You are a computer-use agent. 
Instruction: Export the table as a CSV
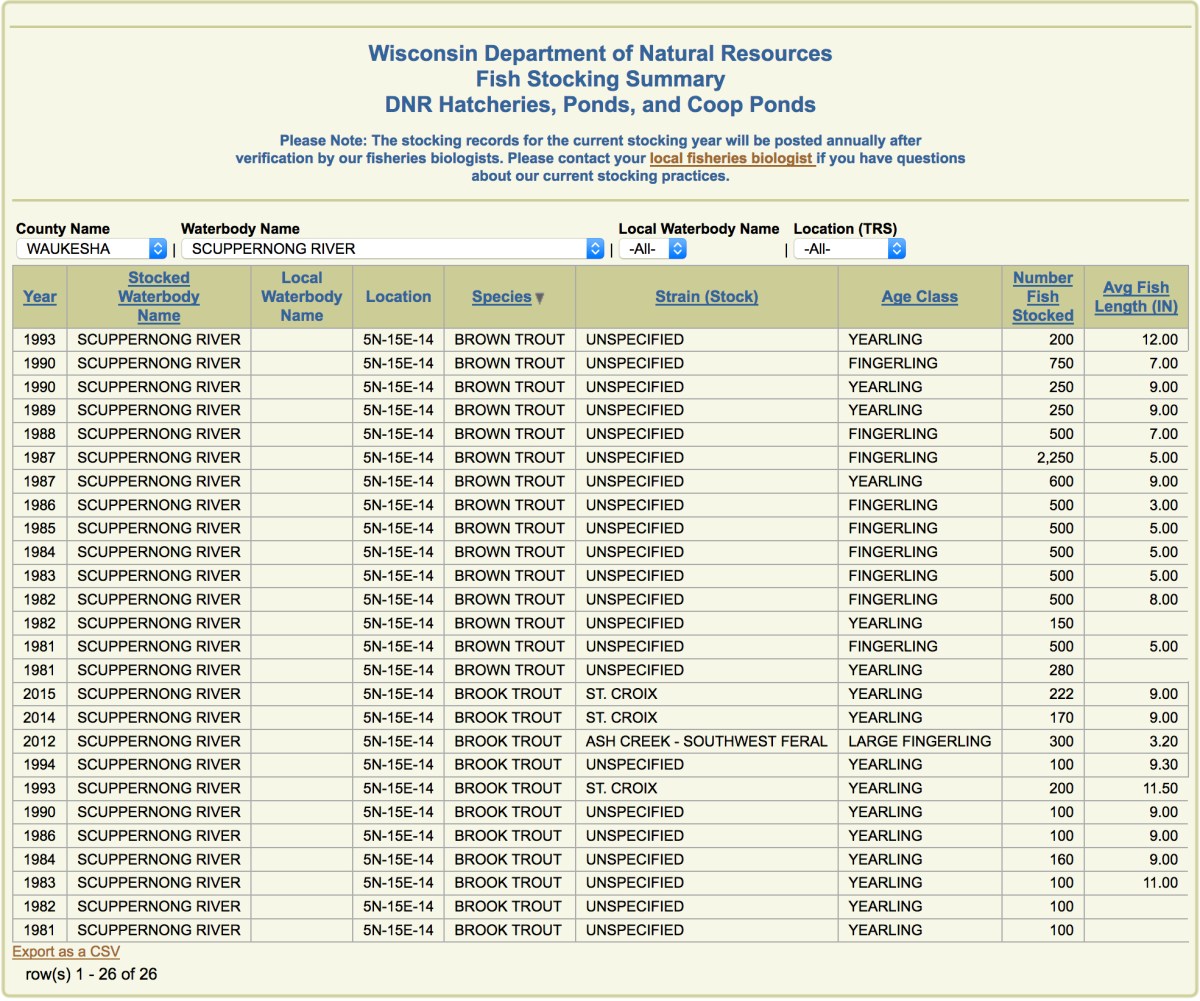click(x=66, y=952)
